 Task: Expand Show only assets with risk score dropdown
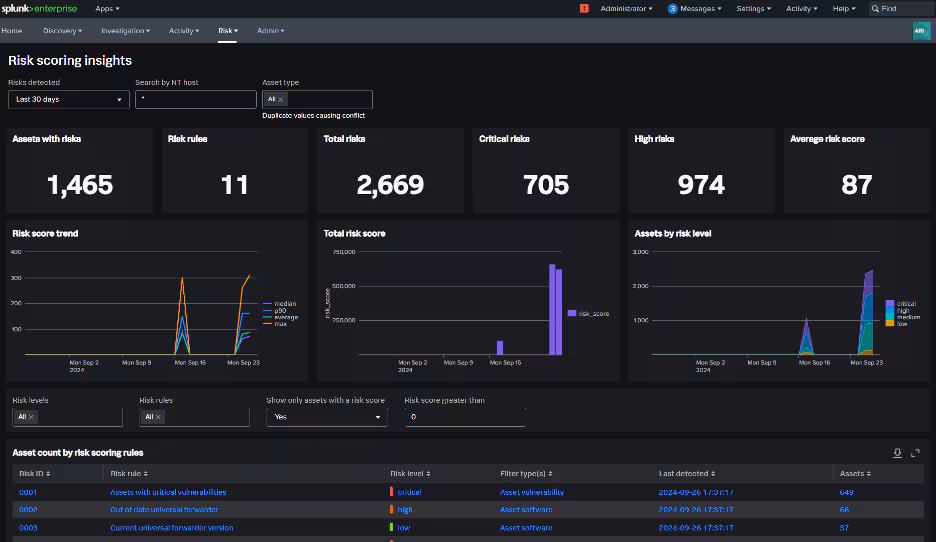326,417
